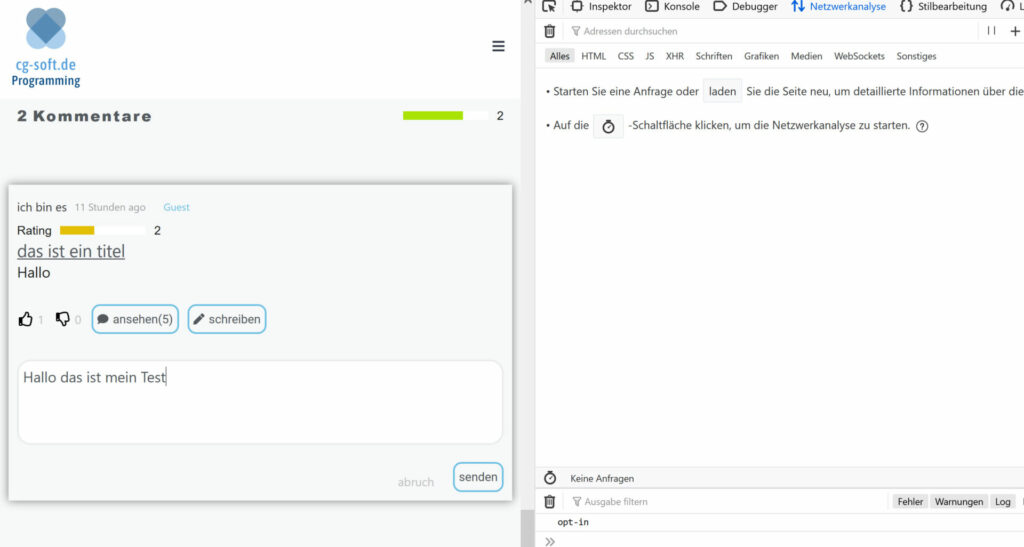Pause network recording
The width and height of the screenshot is (1024, 547).
point(991,31)
